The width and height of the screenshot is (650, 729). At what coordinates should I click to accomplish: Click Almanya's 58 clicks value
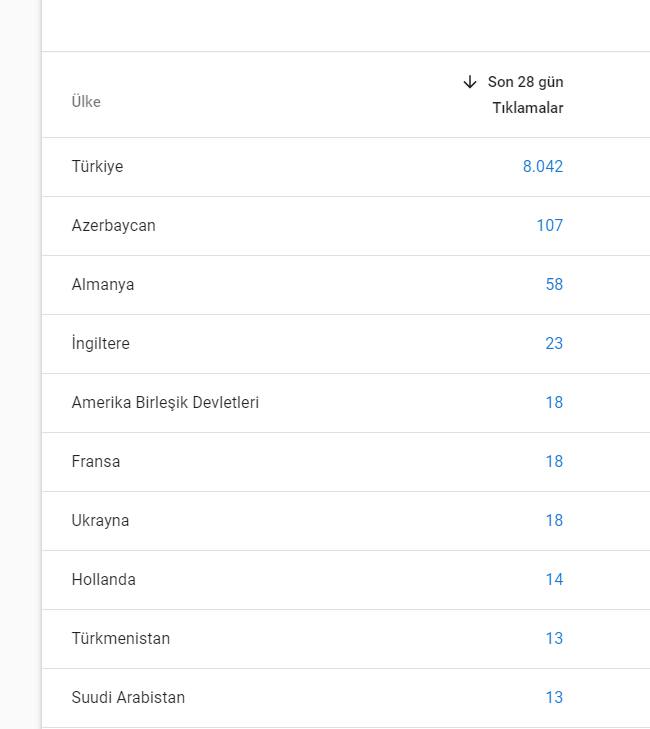pos(554,285)
